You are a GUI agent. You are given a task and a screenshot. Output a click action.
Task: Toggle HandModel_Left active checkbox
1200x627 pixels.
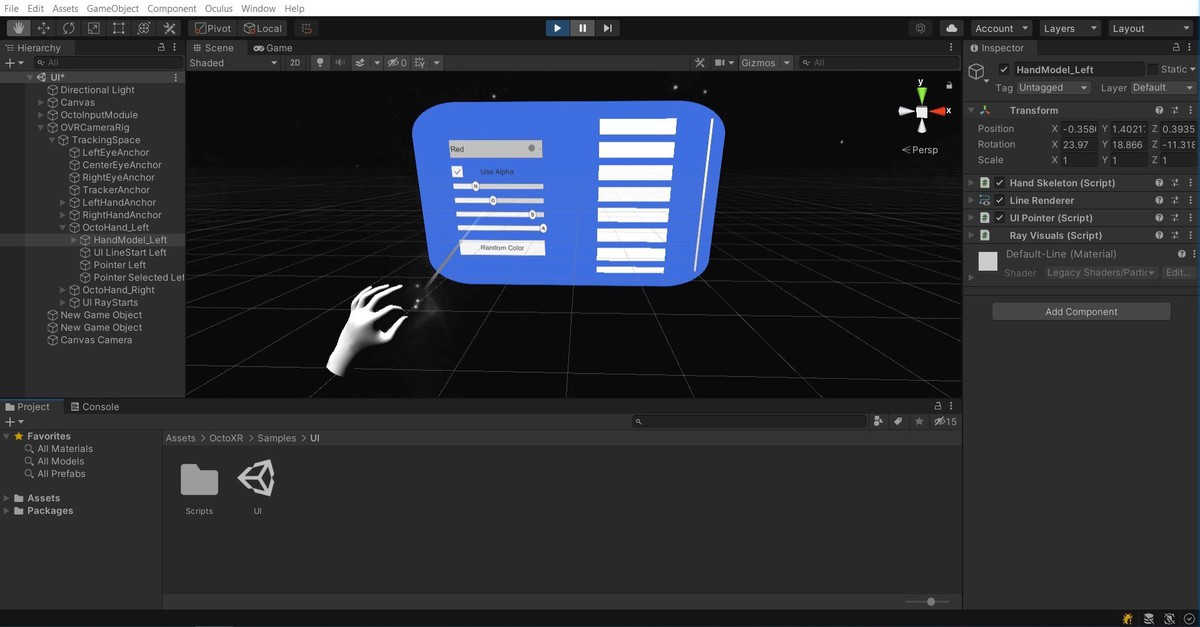1004,70
